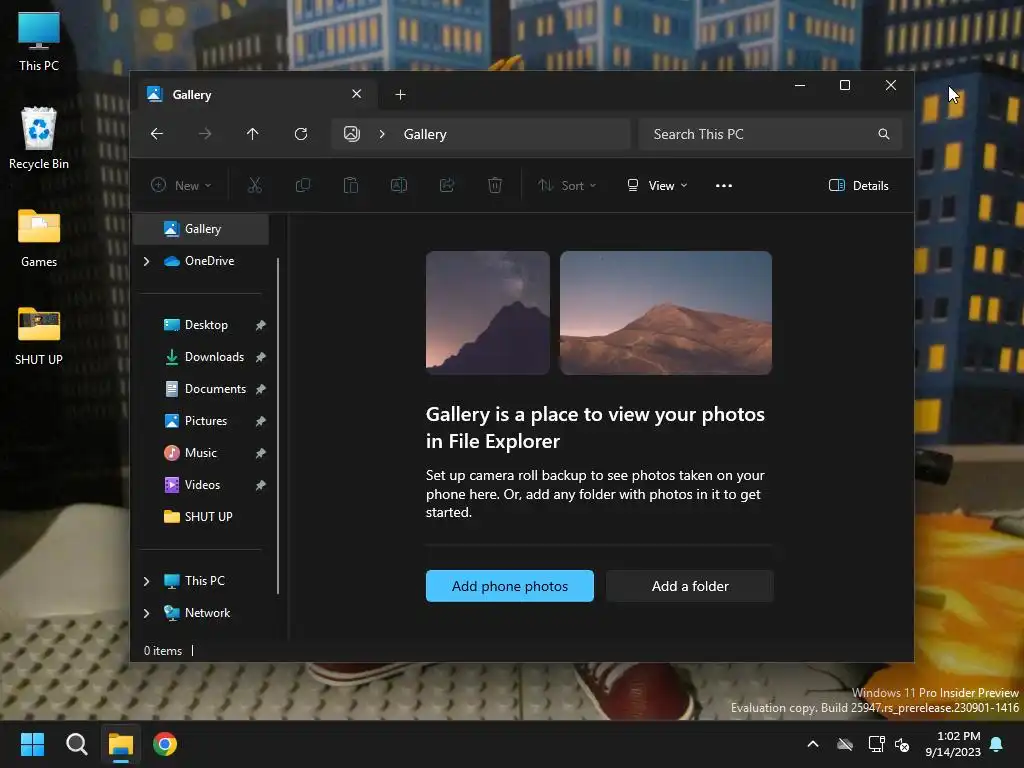Launch Google Chrome from the taskbar
The width and height of the screenshot is (1024, 768).
tap(165, 744)
